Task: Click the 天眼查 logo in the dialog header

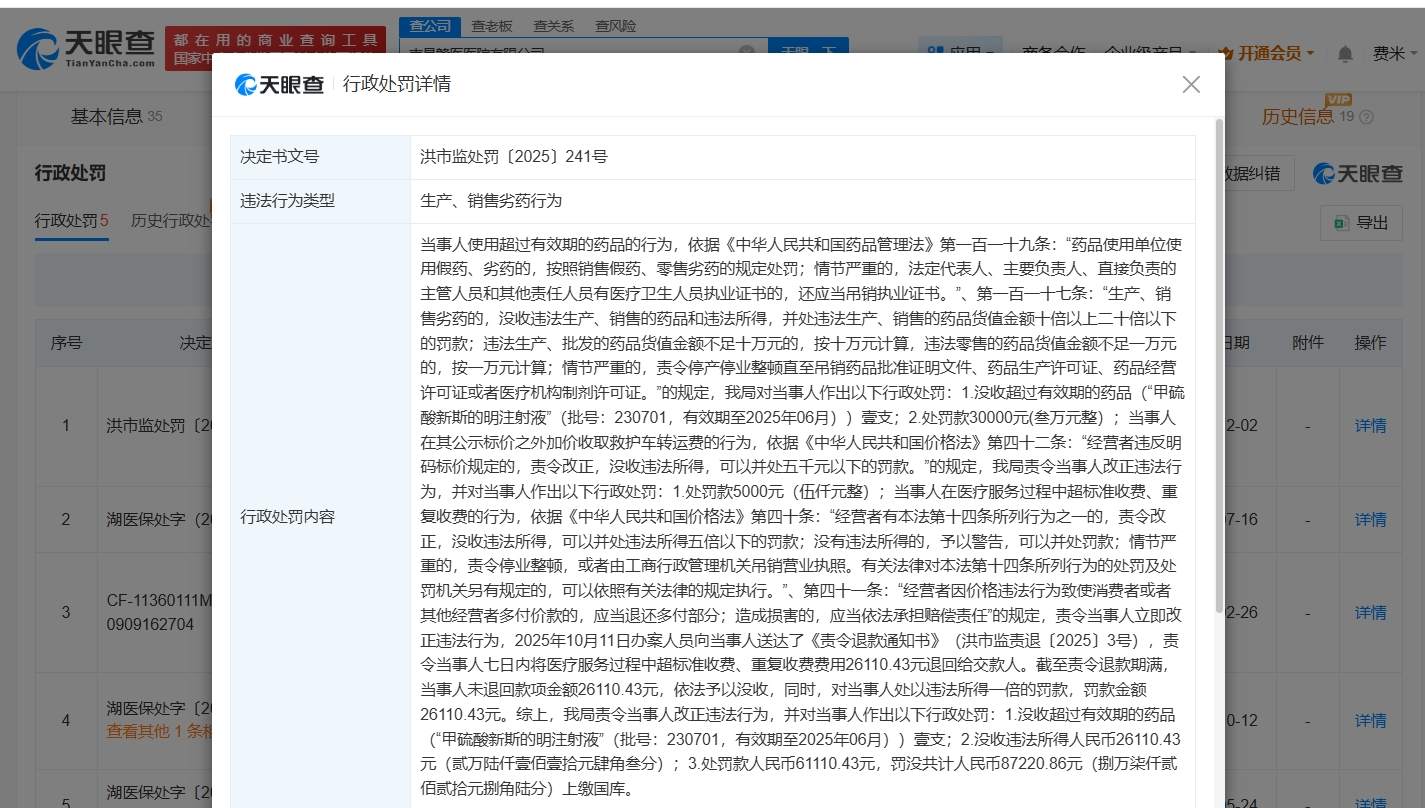Action: [x=279, y=85]
